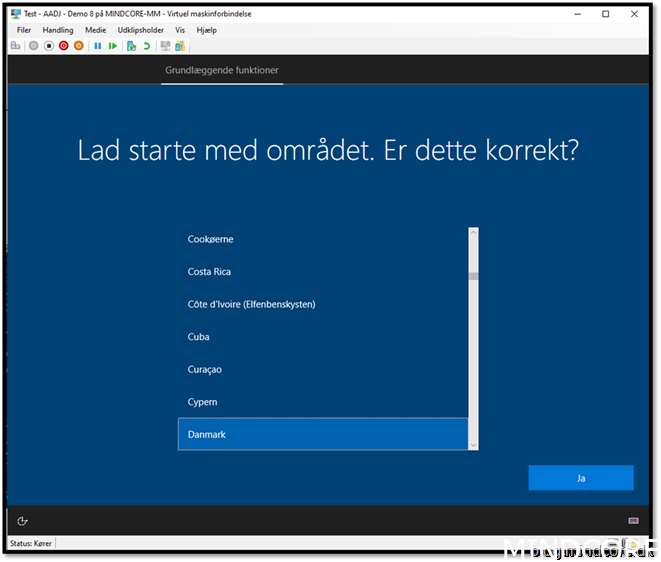Pause the virtual machine
Viewport: 661px width, 562px height.
[x=98, y=46]
